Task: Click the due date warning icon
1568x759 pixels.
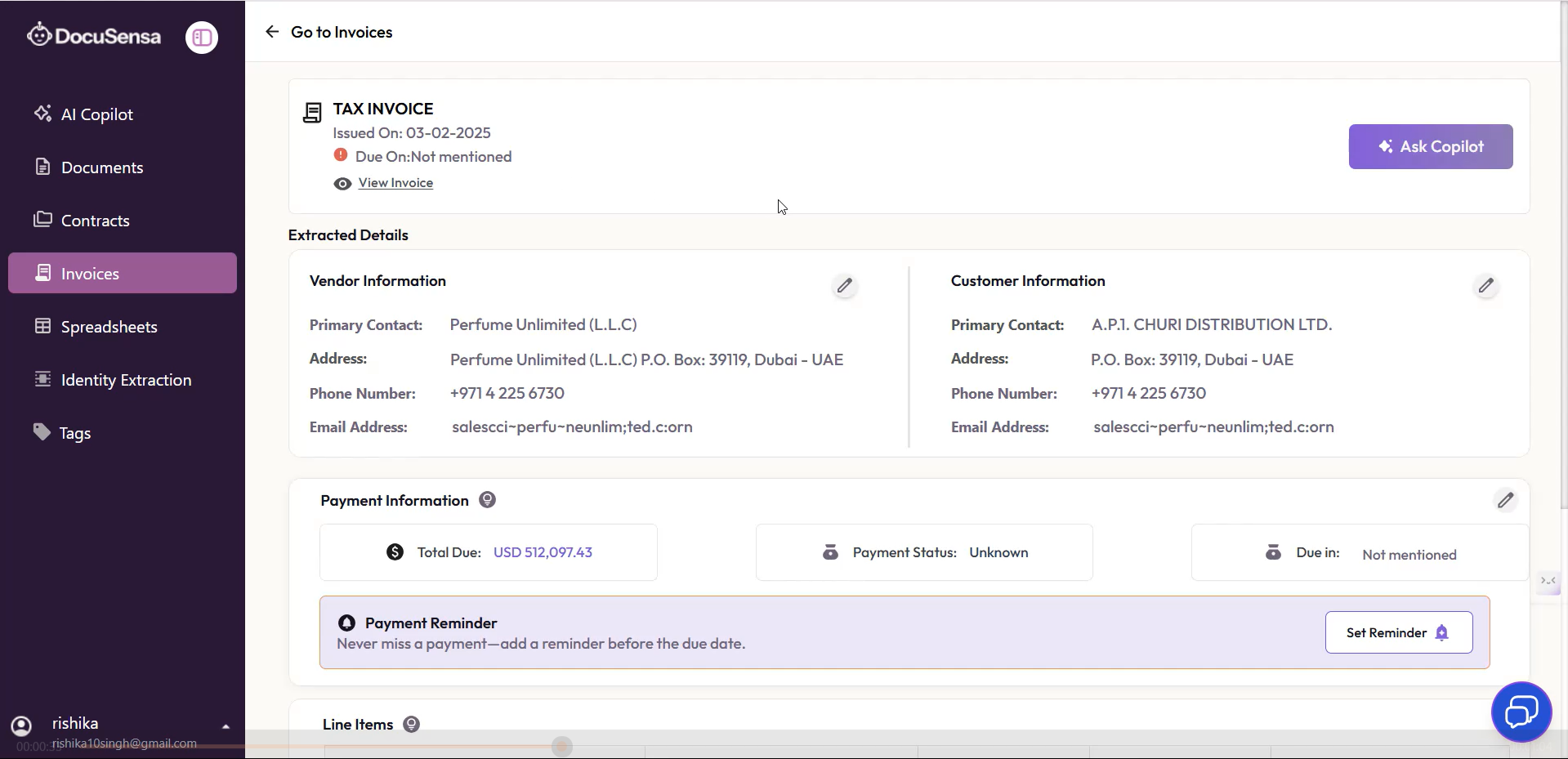Action: click(x=341, y=155)
